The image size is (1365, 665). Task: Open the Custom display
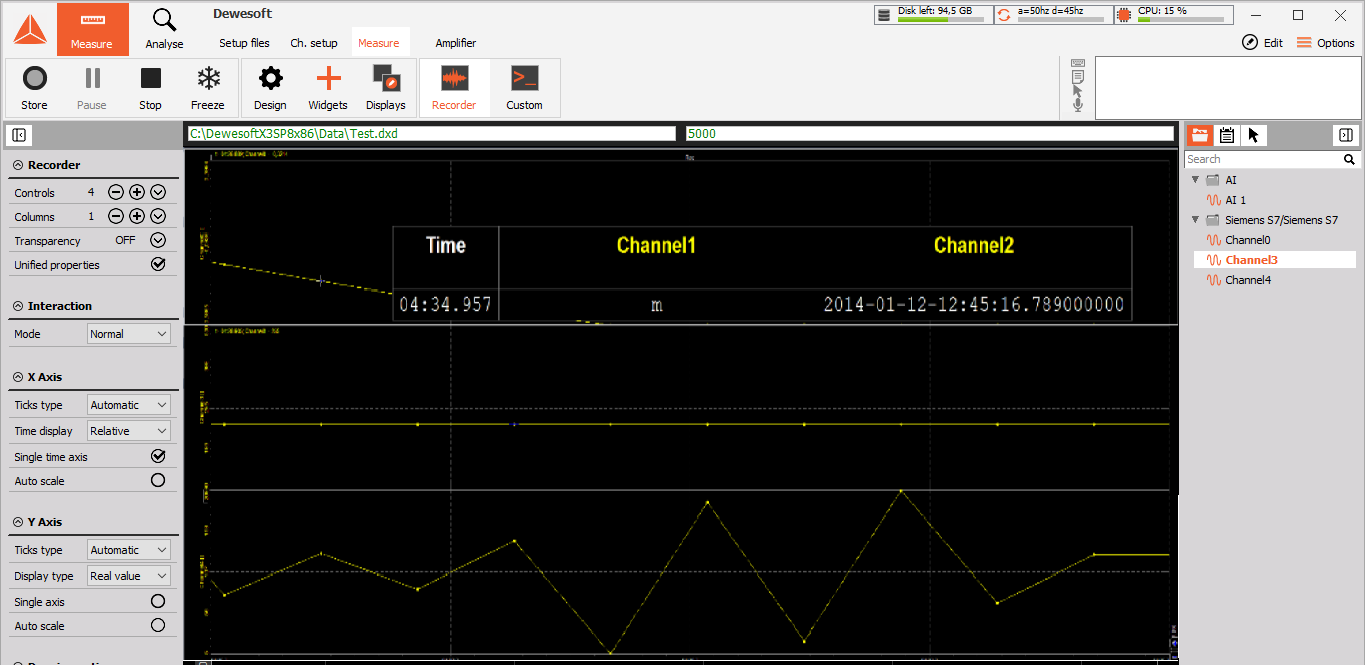tap(524, 88)
